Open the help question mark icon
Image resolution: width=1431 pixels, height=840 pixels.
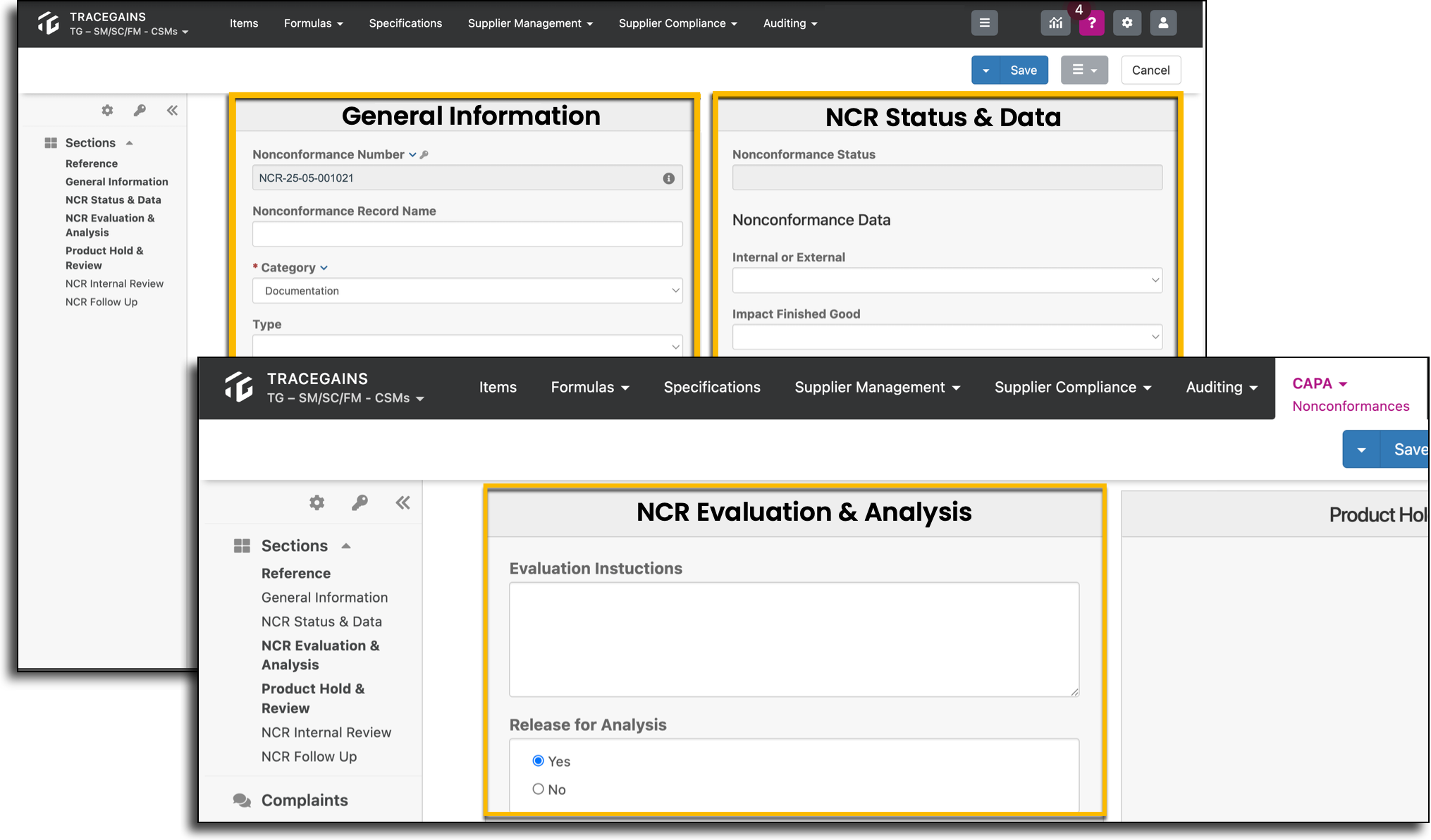click(1091, 23)
